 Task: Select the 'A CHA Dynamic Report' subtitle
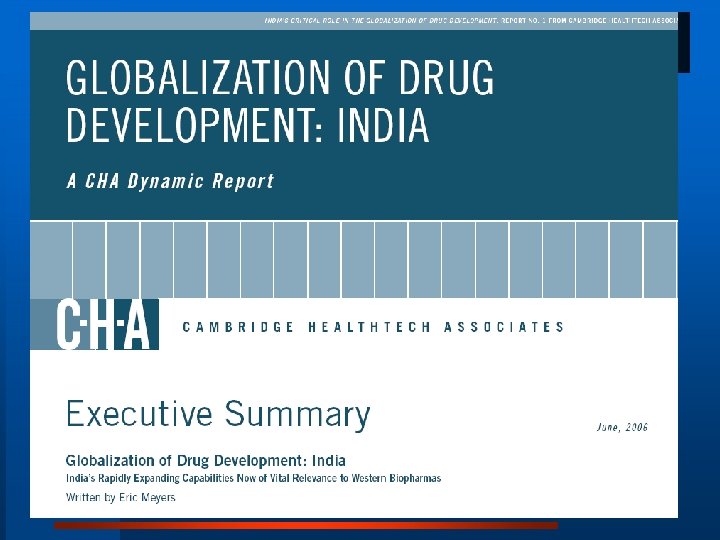(170, 181)
